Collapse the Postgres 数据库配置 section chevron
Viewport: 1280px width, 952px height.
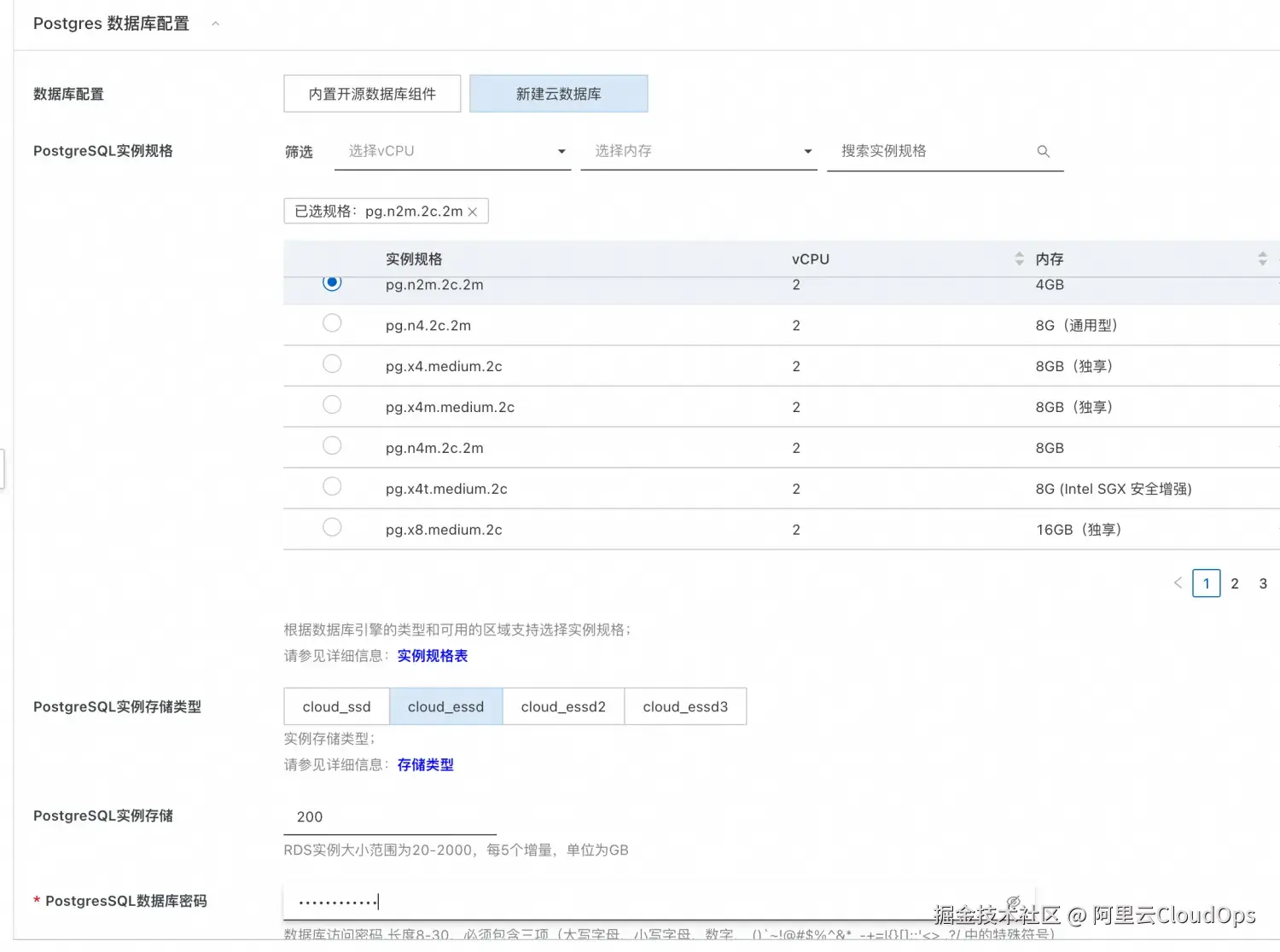[215, 24]
